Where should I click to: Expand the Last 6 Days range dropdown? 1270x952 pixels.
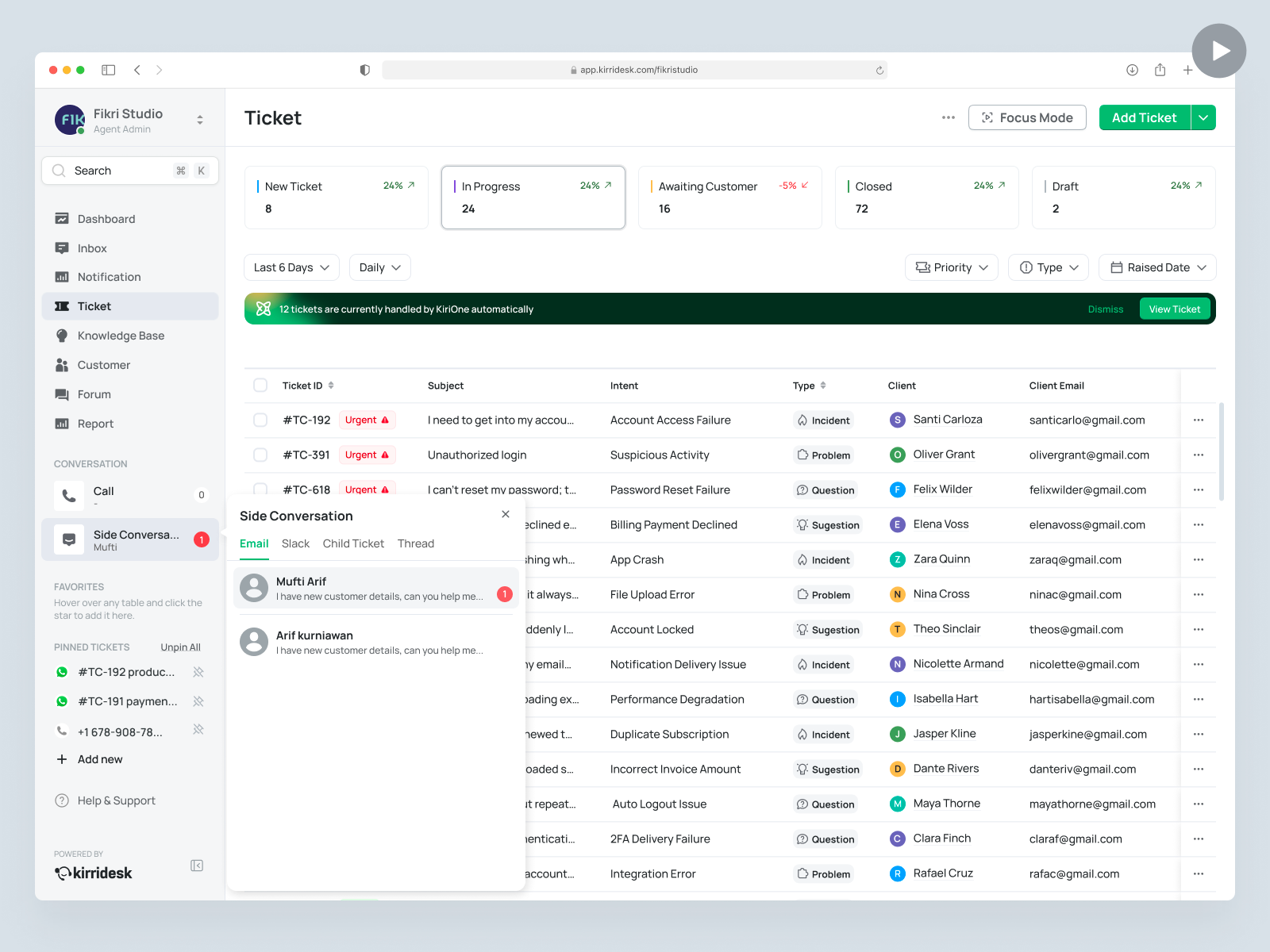tap(291, 267)
